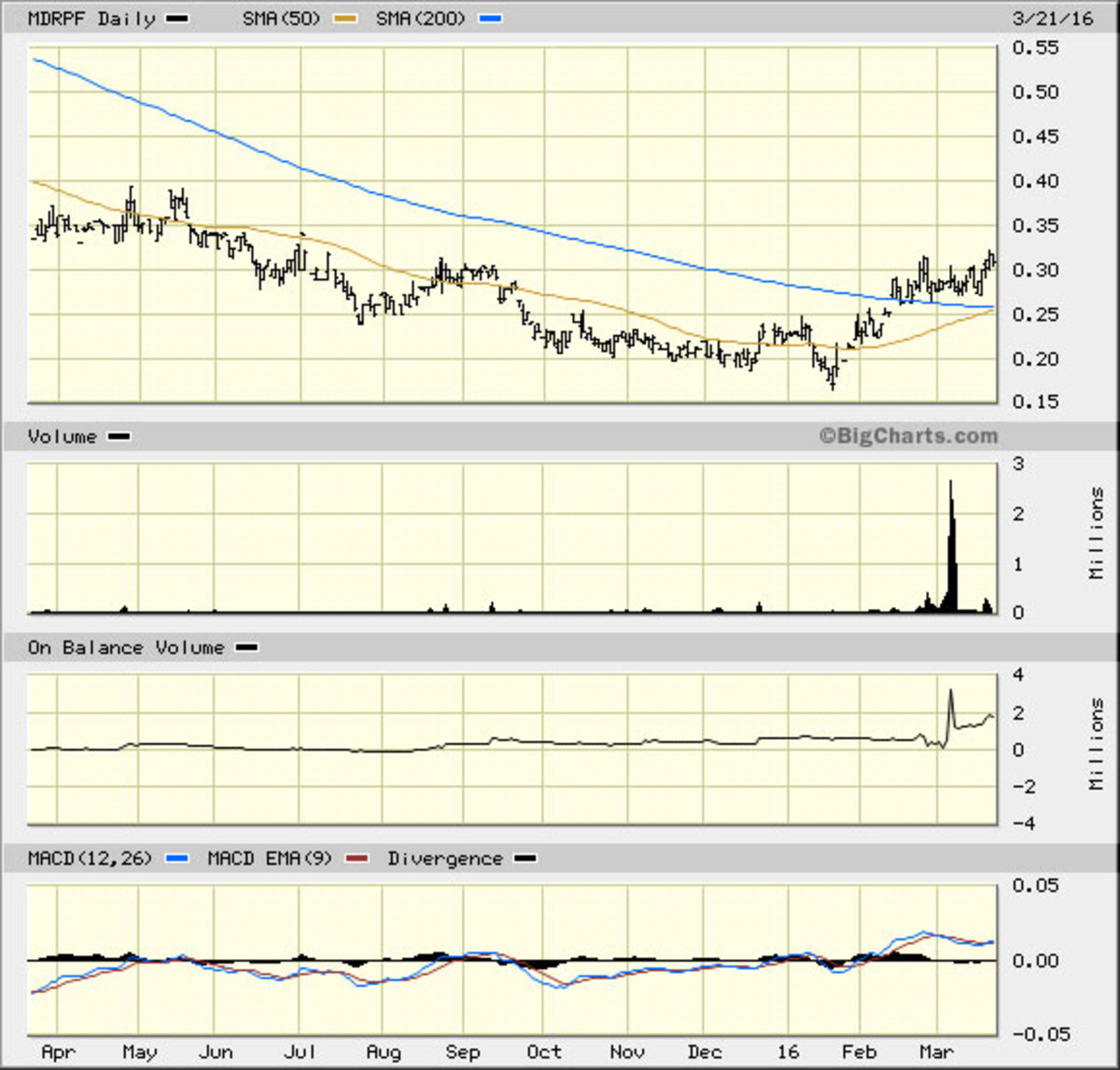
Task: Open the BigCharts.com watermark link
Action: [908, 436]
